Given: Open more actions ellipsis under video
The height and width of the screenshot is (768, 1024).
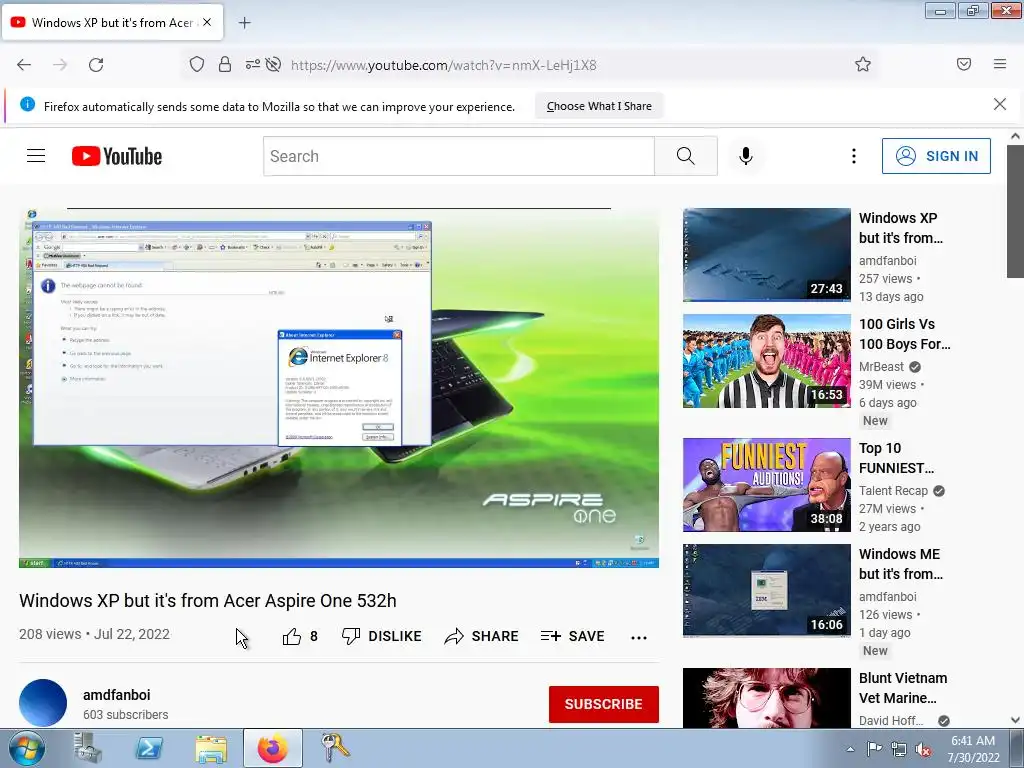Looking at the screenshot, I should [639, 637].
